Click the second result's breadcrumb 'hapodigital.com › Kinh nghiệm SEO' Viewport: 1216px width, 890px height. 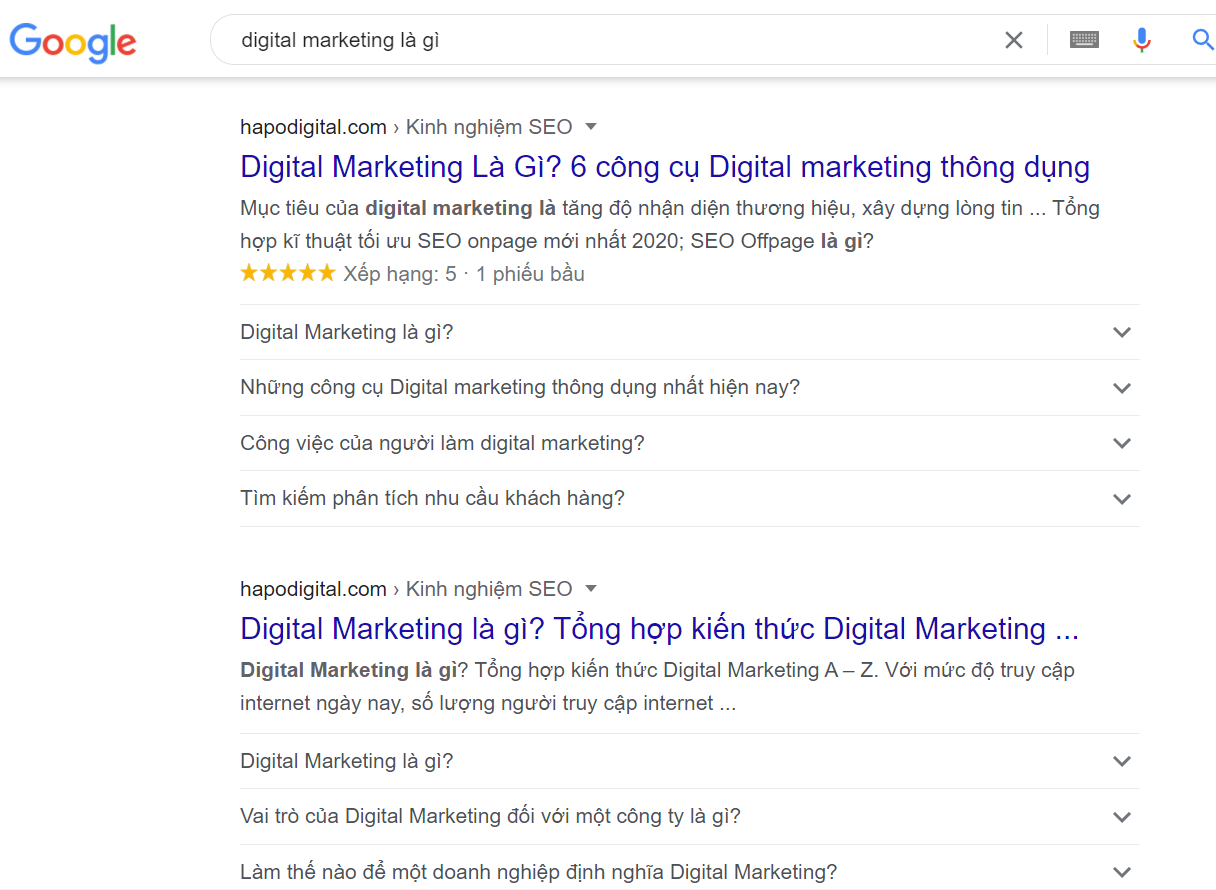[406, 589]
